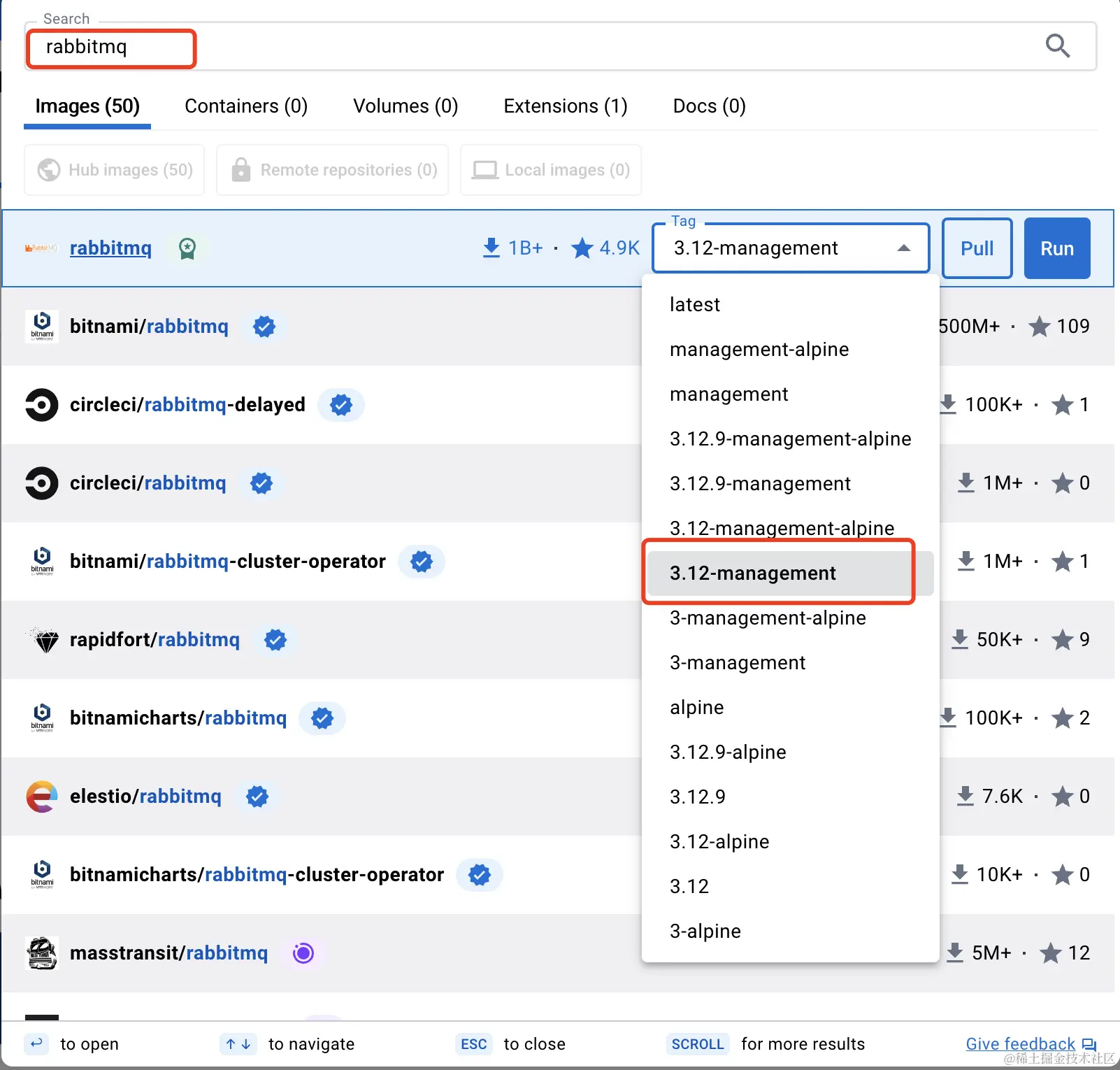Switch to the Images (50) tab

[x=87, y=106]
